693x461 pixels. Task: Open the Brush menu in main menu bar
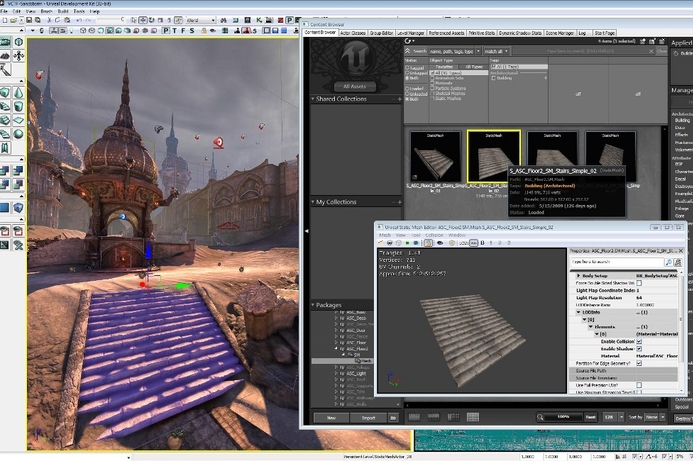point(46,11)
